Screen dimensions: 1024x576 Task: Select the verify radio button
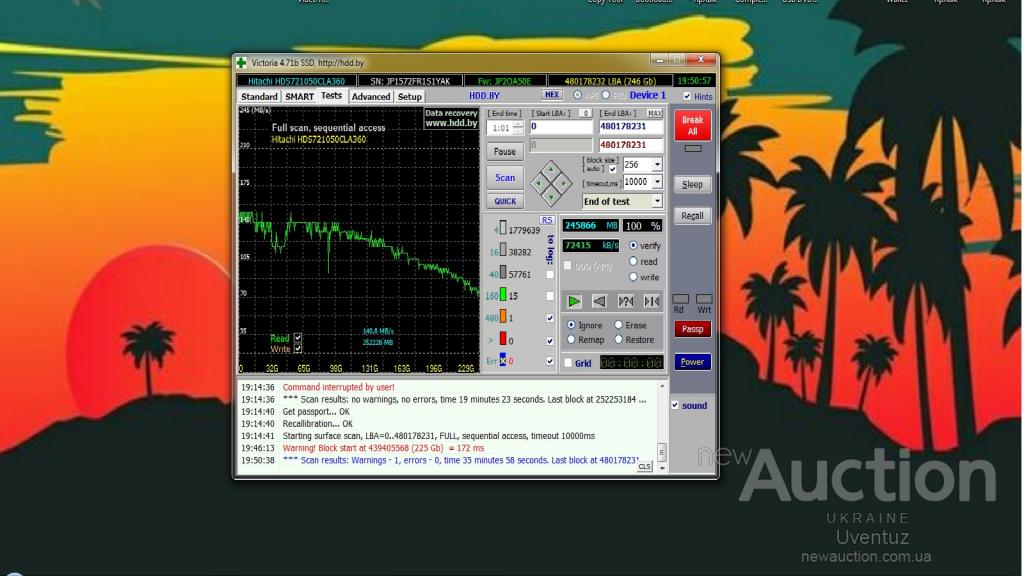(x=633, y=246)
